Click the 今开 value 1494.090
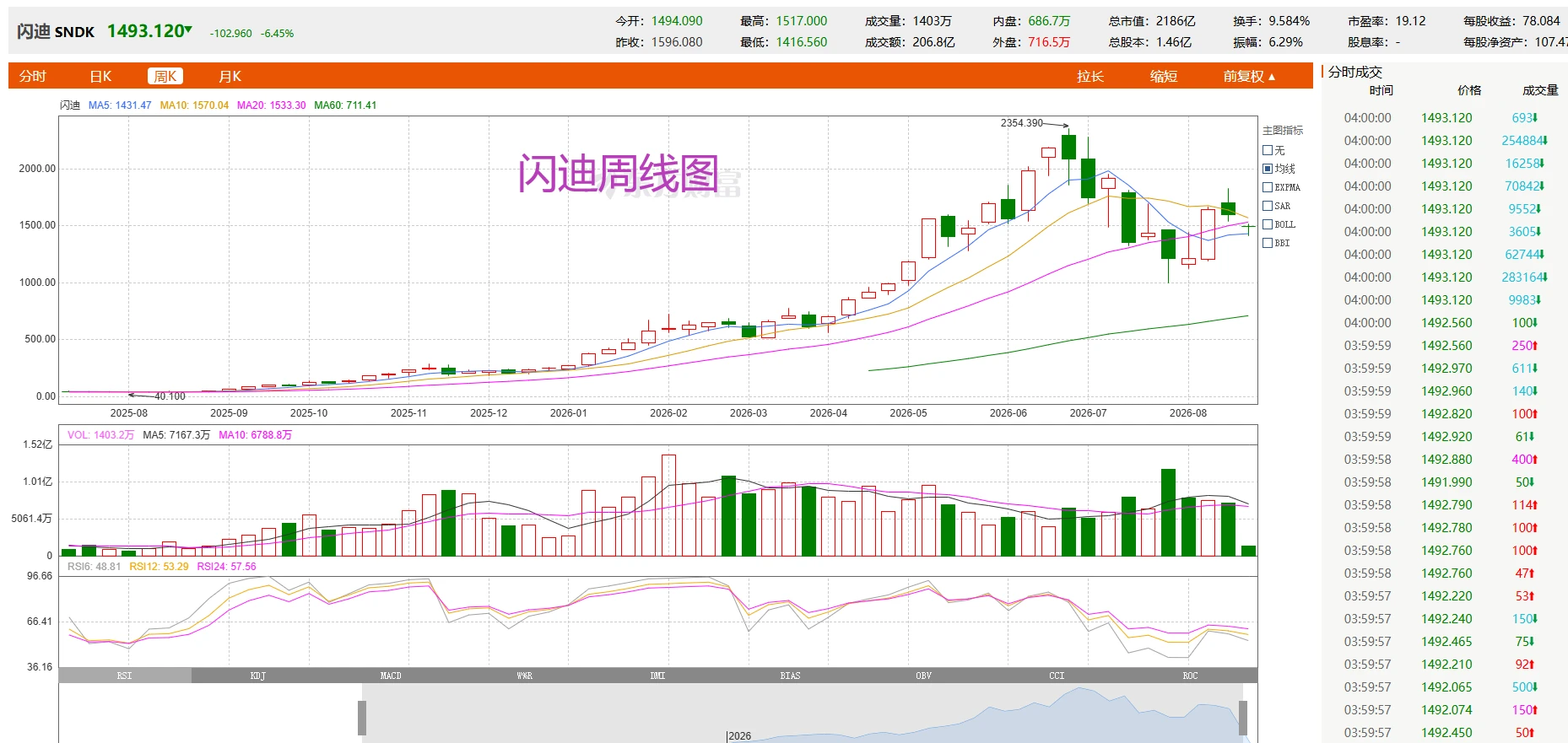This screenshot has width=1568, height=743. pos(677,21)
